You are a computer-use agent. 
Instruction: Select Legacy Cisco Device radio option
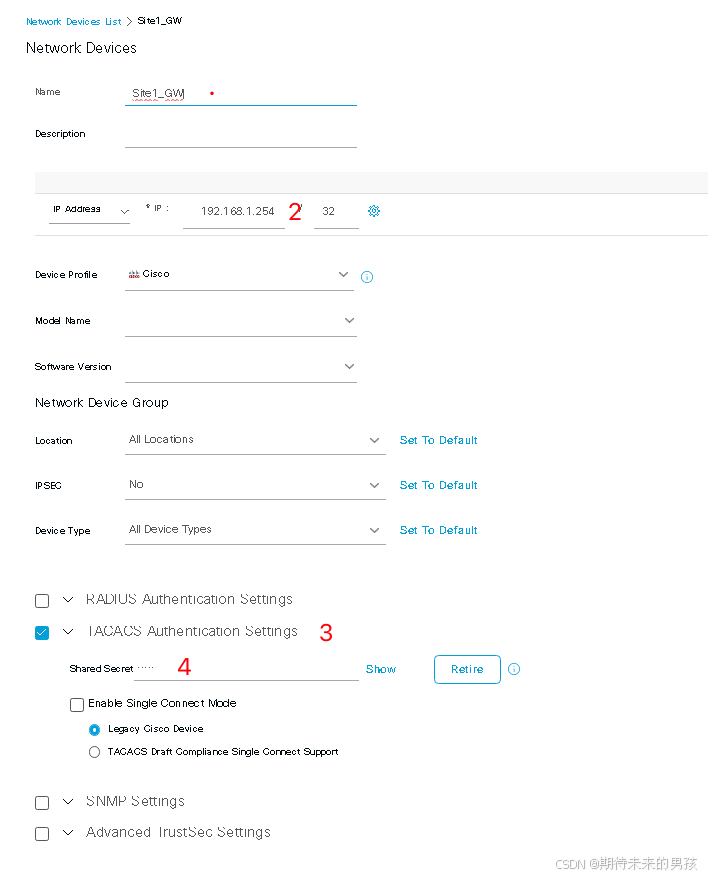(95, 729)
